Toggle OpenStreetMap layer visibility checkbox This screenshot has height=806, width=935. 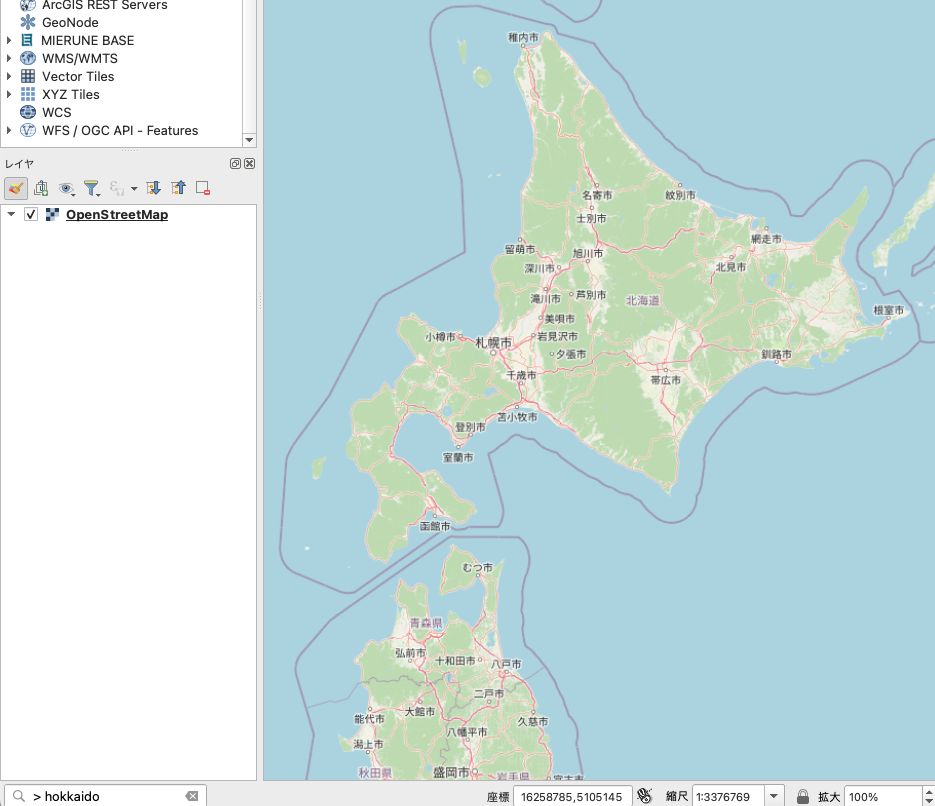31,214
